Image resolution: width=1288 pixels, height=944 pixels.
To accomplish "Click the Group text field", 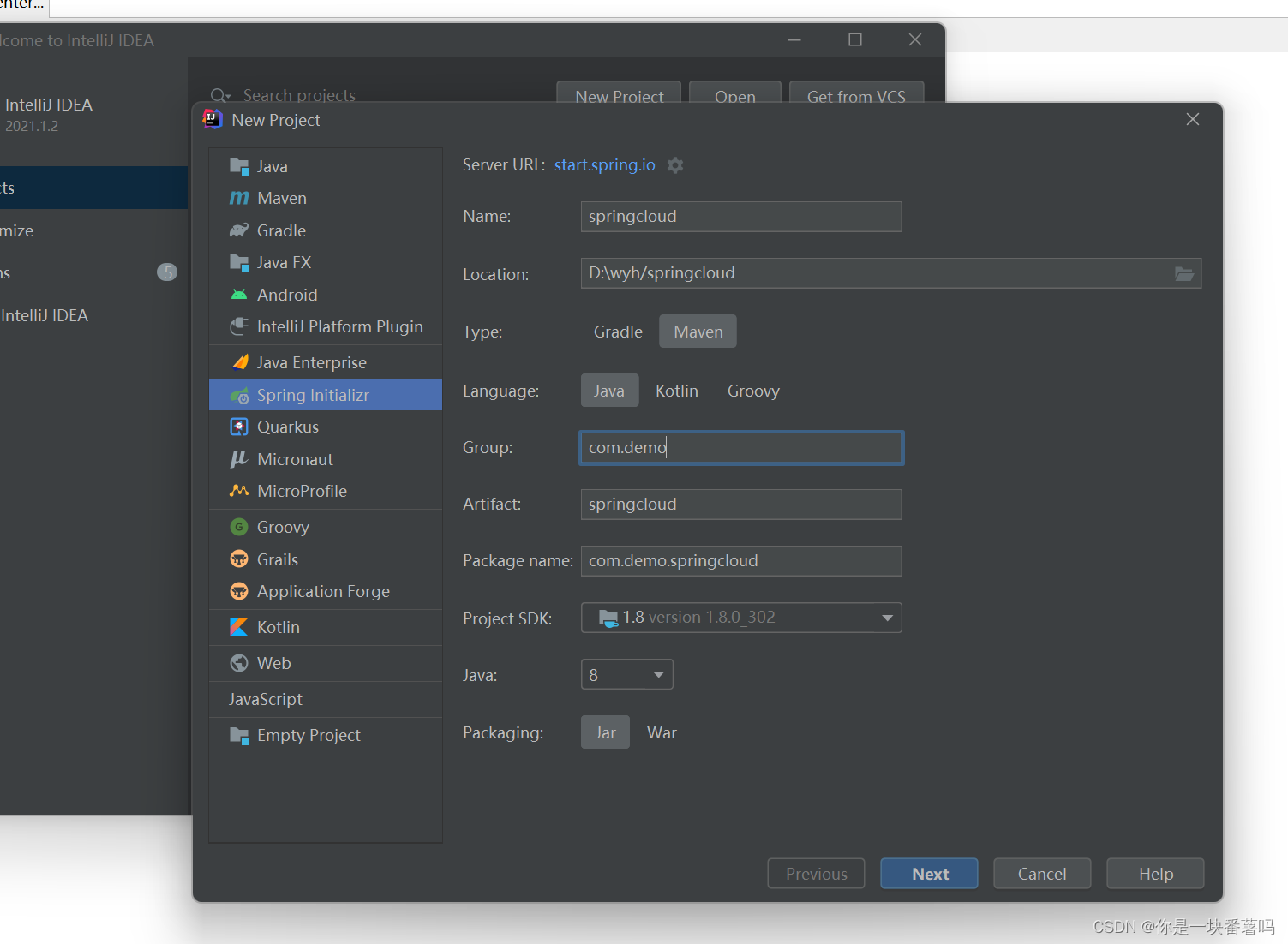I will [741, 448].
